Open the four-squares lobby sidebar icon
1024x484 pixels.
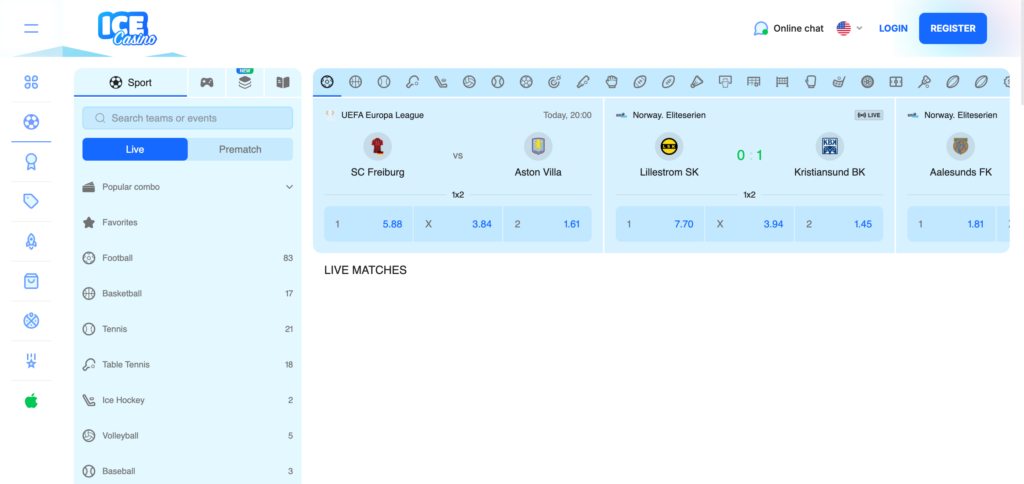[x=31, y=82]
